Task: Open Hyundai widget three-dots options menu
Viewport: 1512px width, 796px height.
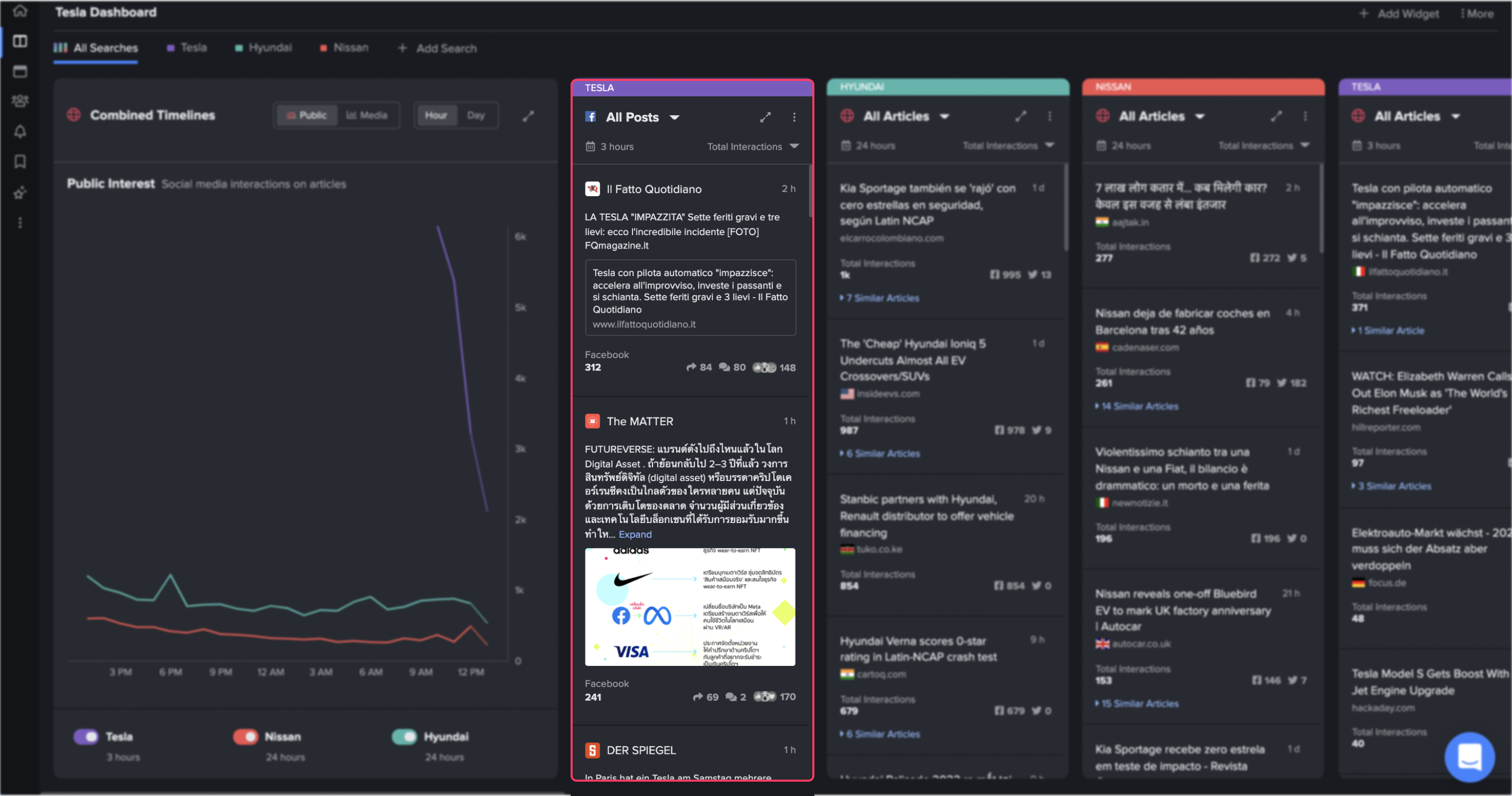Action: tap(1049, 116)
